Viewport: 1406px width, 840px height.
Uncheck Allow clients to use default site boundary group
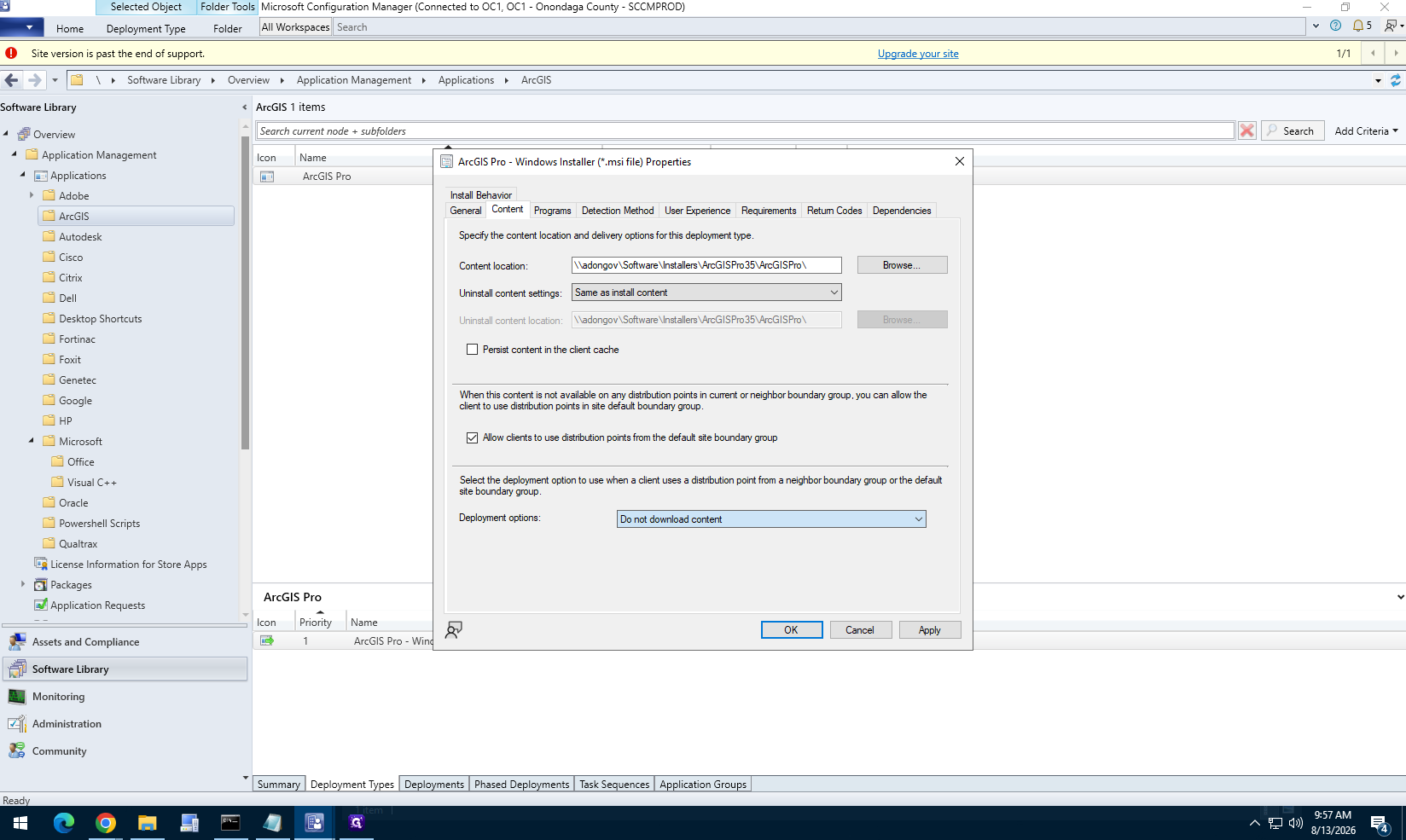click(x=472, y=437)
